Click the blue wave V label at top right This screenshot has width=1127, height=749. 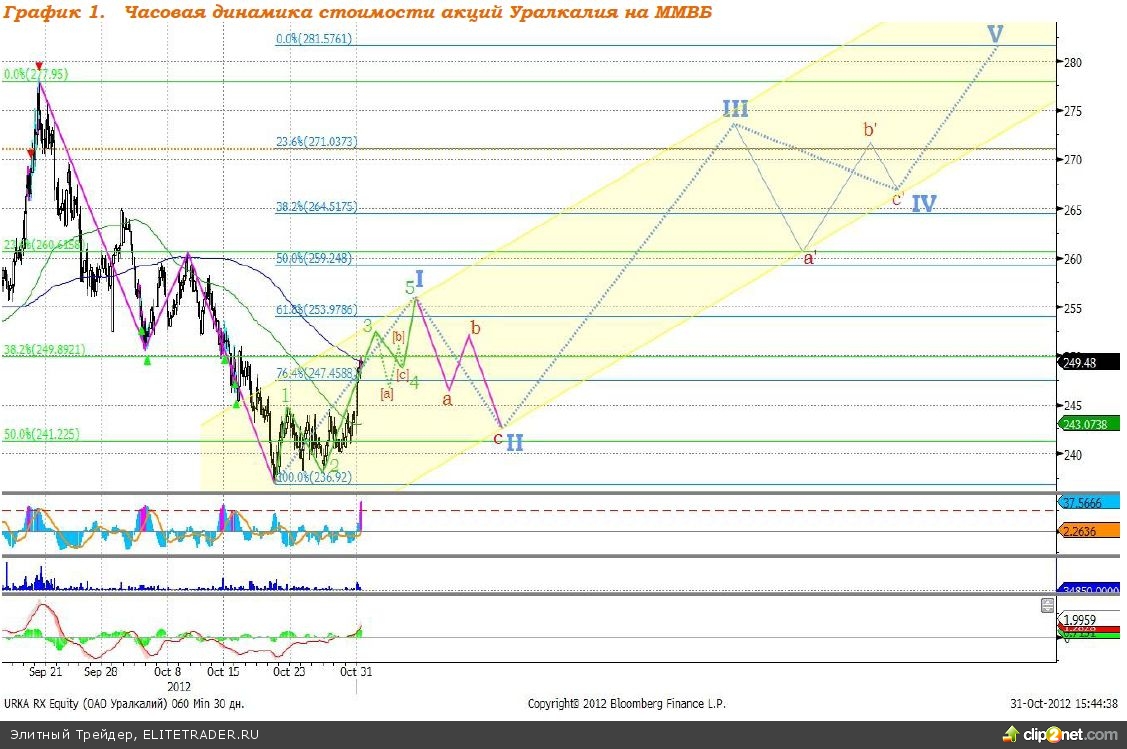[x=995, y=35]
